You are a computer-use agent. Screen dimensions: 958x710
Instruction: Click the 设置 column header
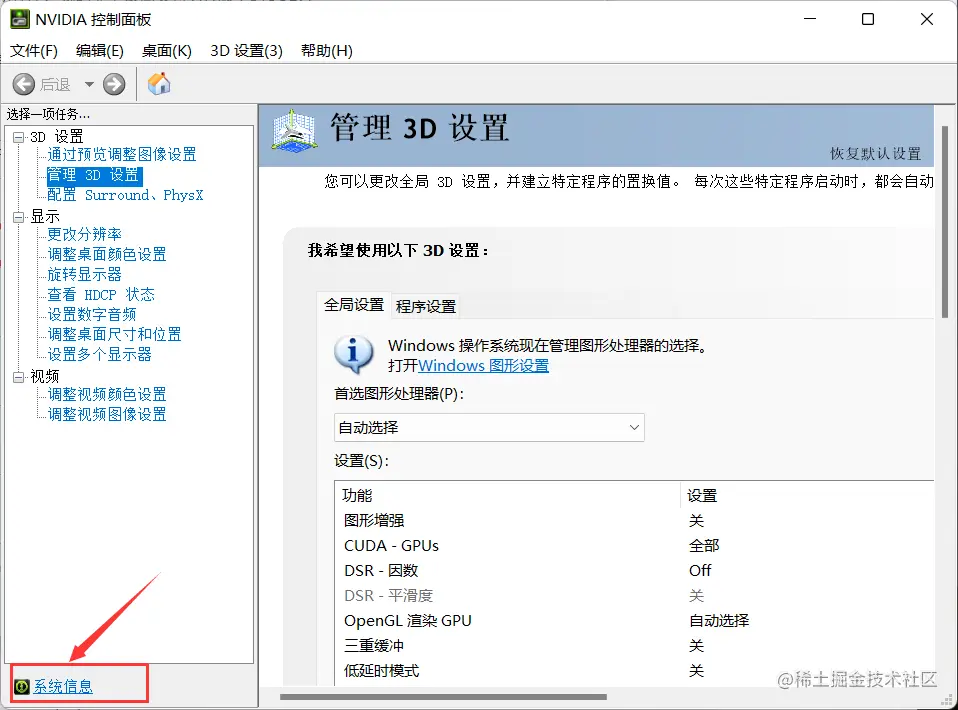coord(807,496)
